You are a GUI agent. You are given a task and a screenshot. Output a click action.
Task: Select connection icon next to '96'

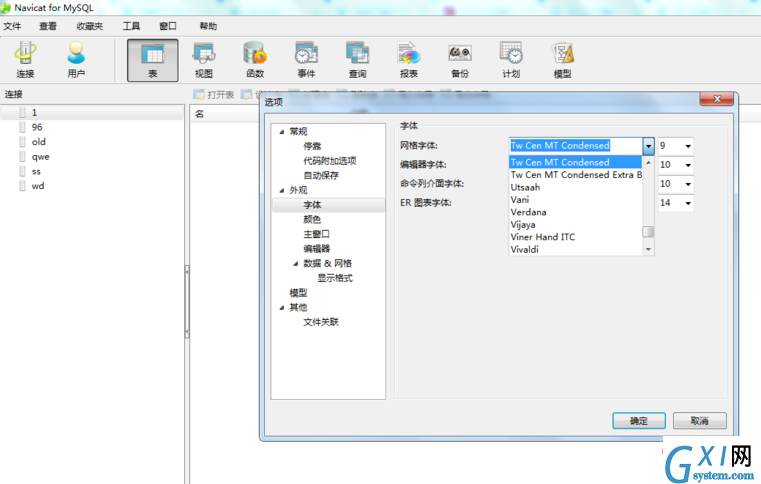pyautogui.click(x=22, y=127)
